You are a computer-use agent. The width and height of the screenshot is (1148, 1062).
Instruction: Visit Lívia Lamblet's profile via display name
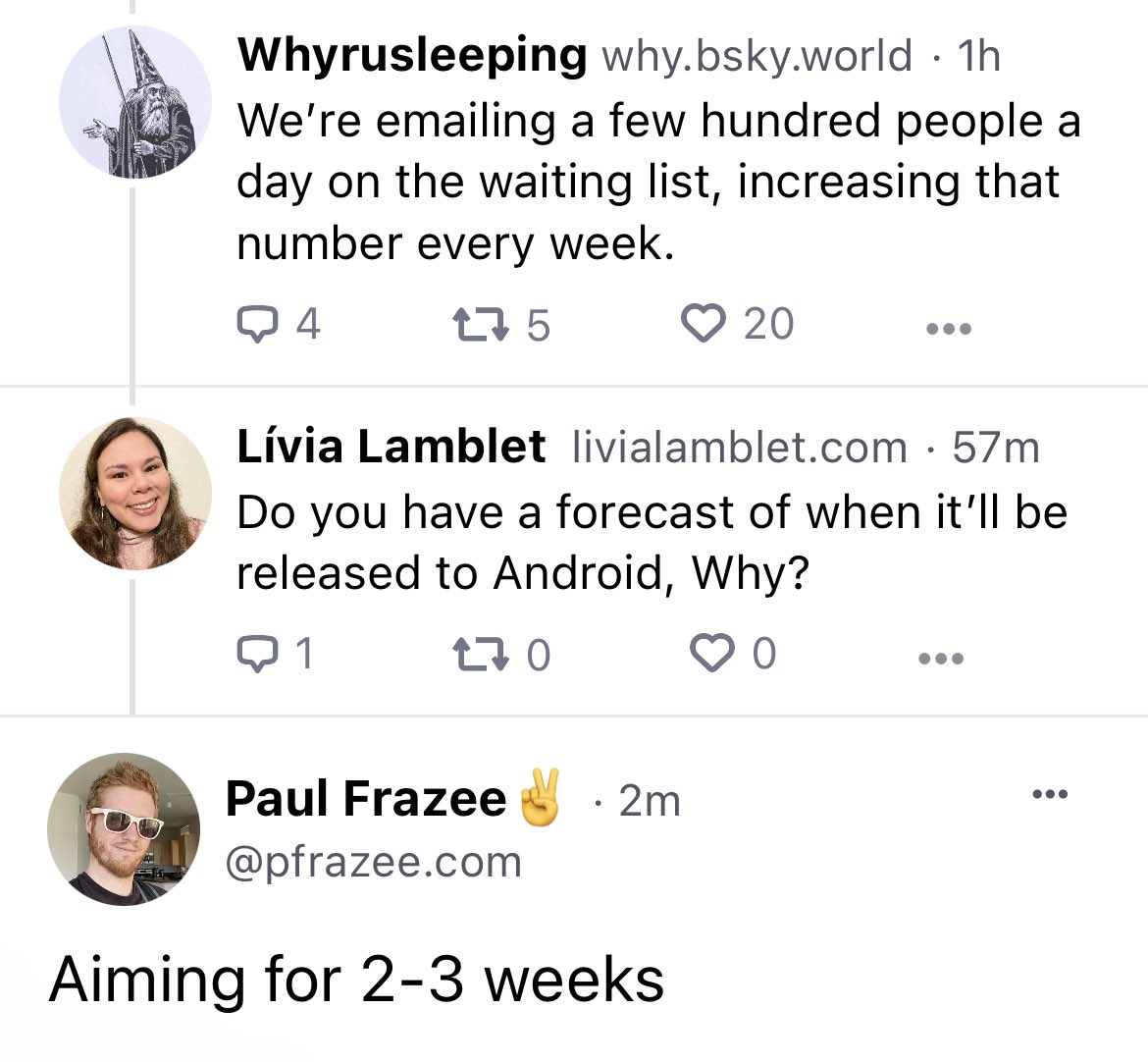(x=391, y=447)
